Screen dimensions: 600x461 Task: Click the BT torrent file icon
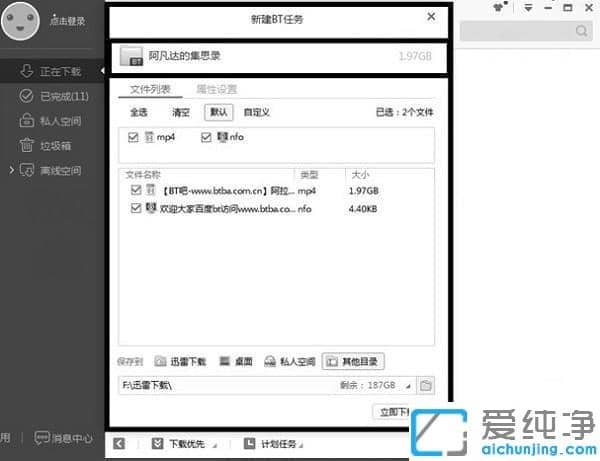pyautogui.click(x=131, y=56)
